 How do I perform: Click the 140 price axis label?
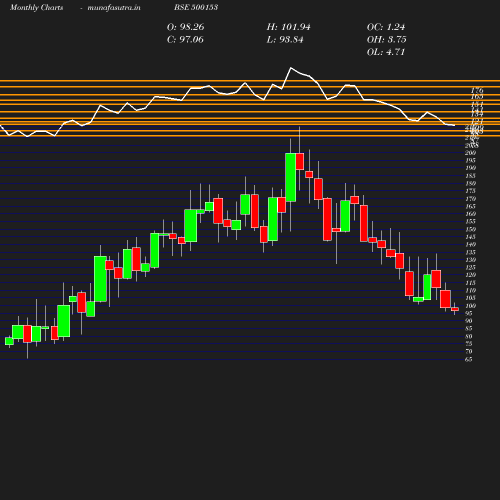coord(470,244)
